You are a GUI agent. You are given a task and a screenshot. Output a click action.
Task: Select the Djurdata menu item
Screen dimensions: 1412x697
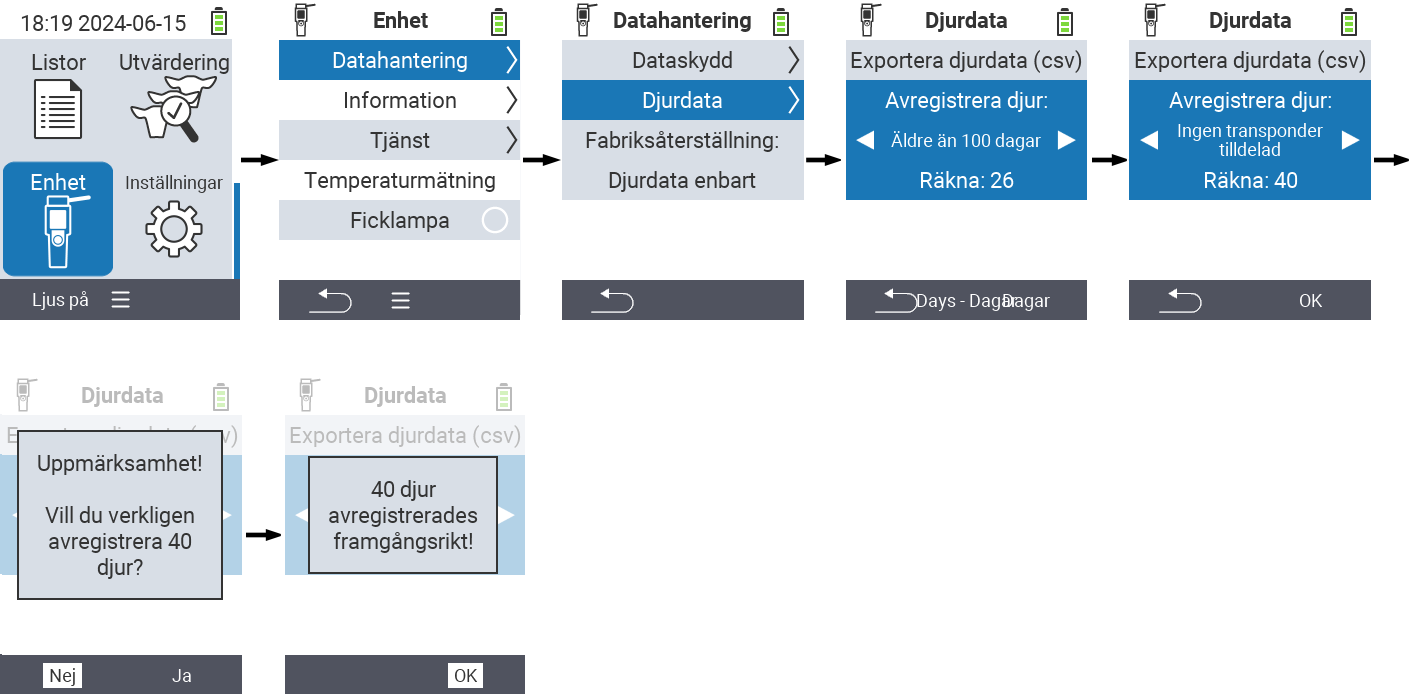[x=682, y=100]
